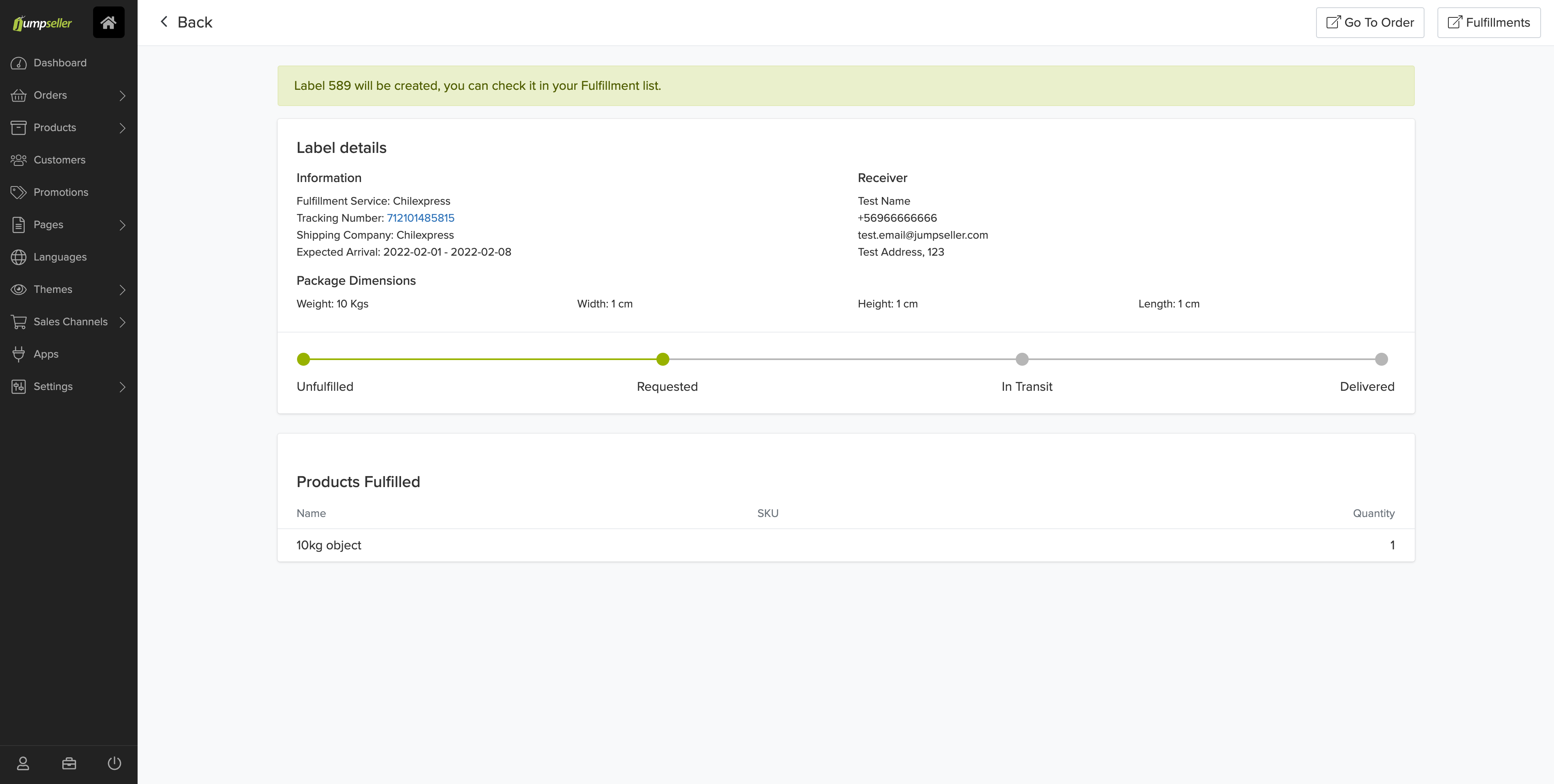
Task: Open the user profile icon
Action: pos(23,763)
